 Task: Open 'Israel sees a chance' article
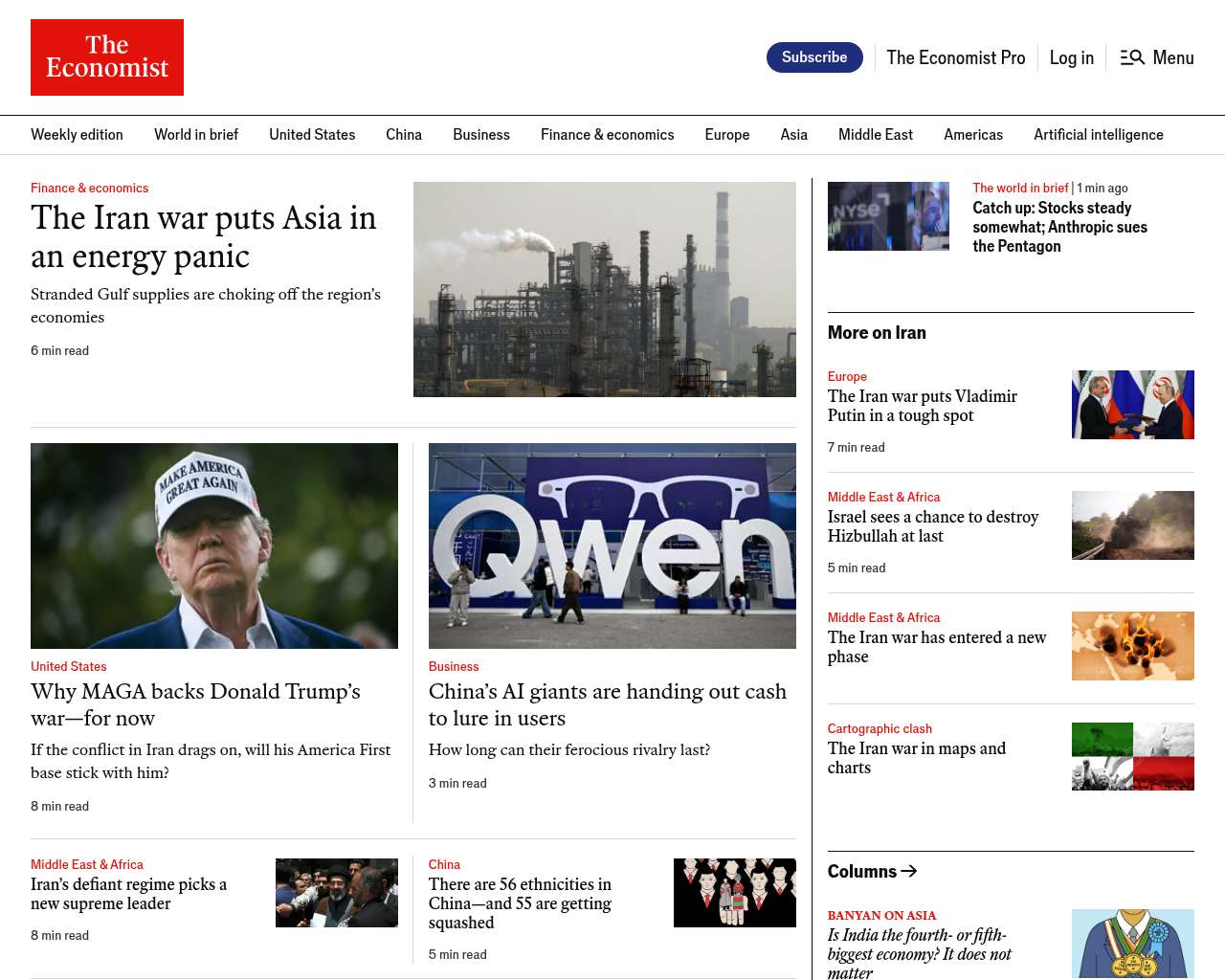[932, 526]
